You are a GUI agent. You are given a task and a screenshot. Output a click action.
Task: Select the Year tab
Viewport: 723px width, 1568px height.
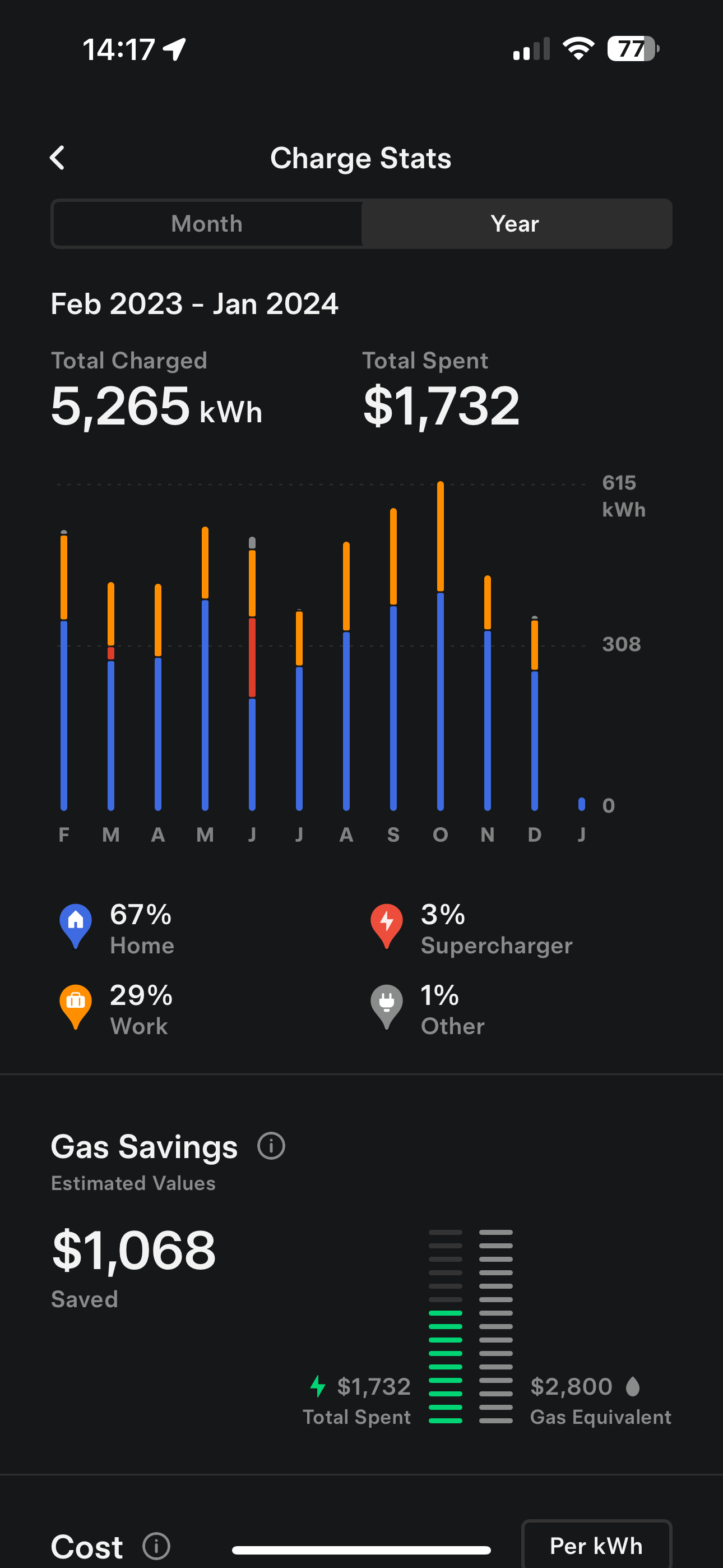click(x=516, y=224)
